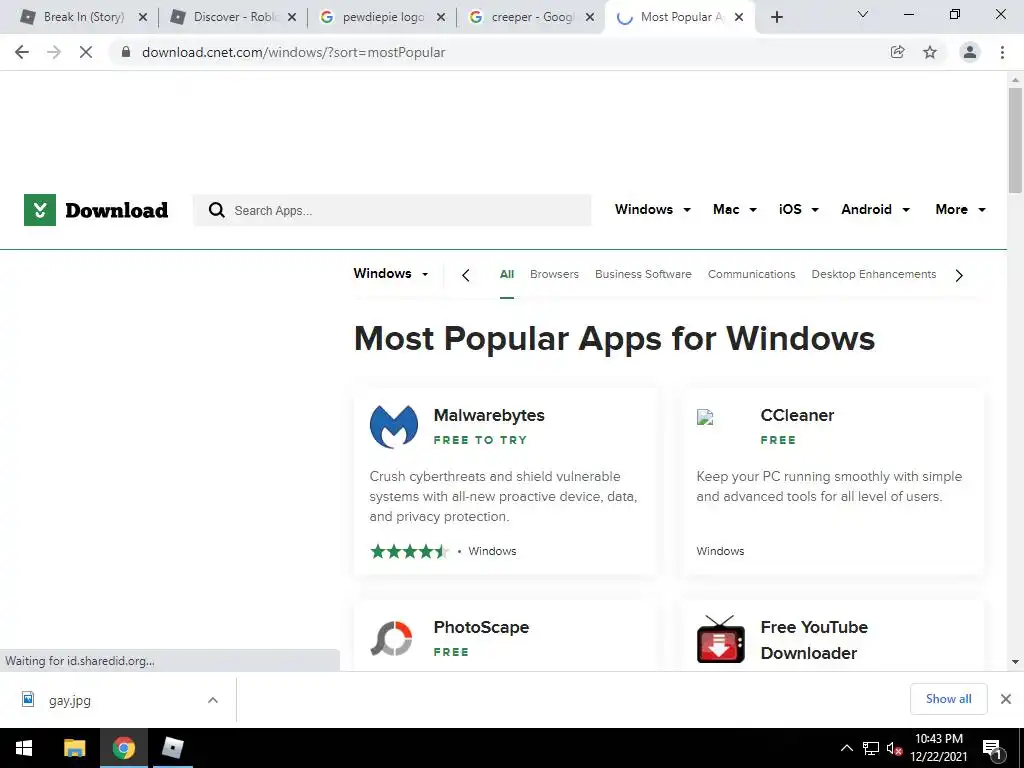Open the tab search chevron
Viewport: 1024px width, 768px height.
coord(863,14)
